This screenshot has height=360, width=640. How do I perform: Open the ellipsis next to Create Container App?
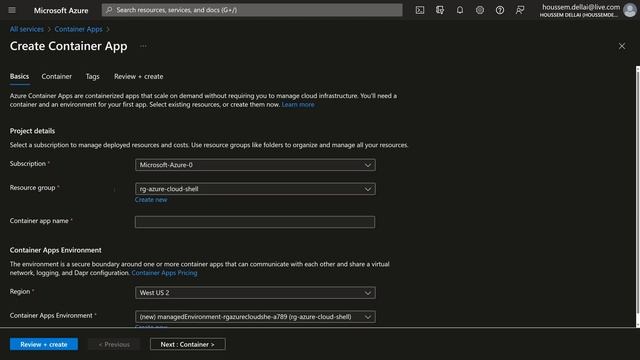143,46
